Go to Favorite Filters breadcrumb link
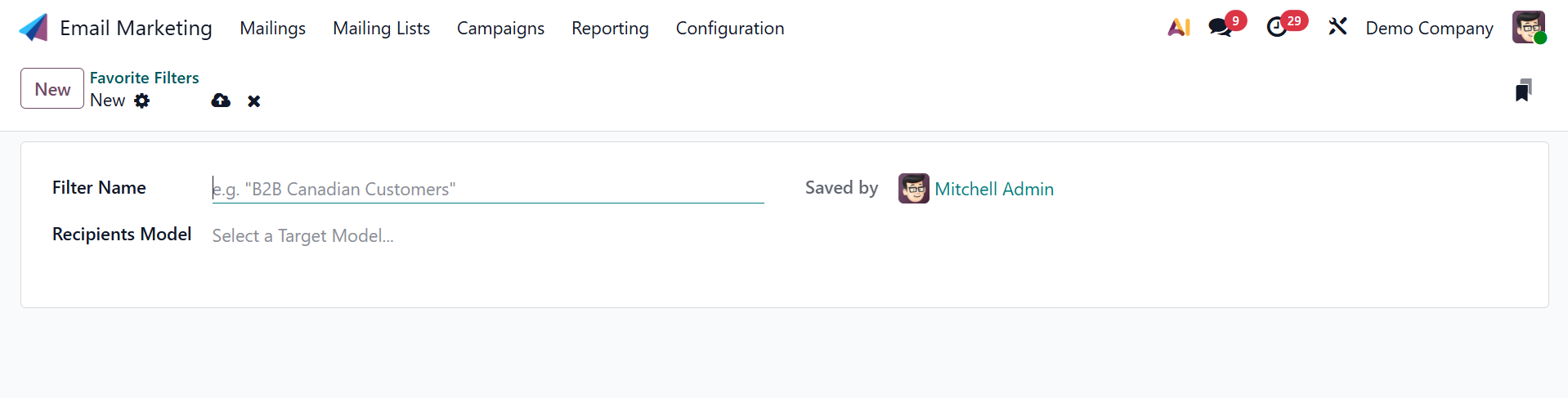Image resolution: width=1568 pixels, height=398 pixels. (145, 78)
